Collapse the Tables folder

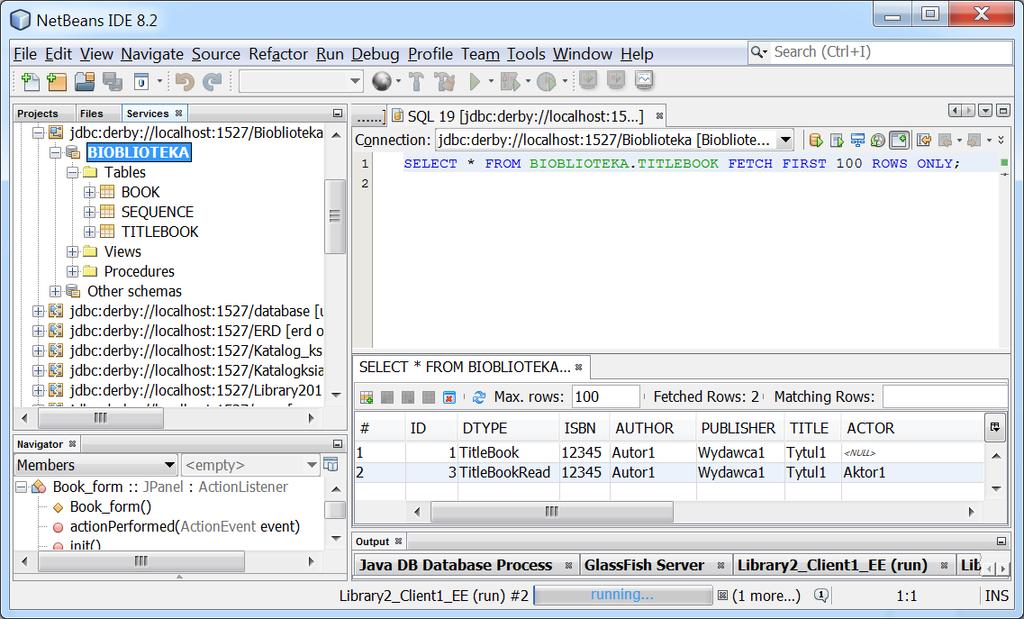(x=72, y=172)
